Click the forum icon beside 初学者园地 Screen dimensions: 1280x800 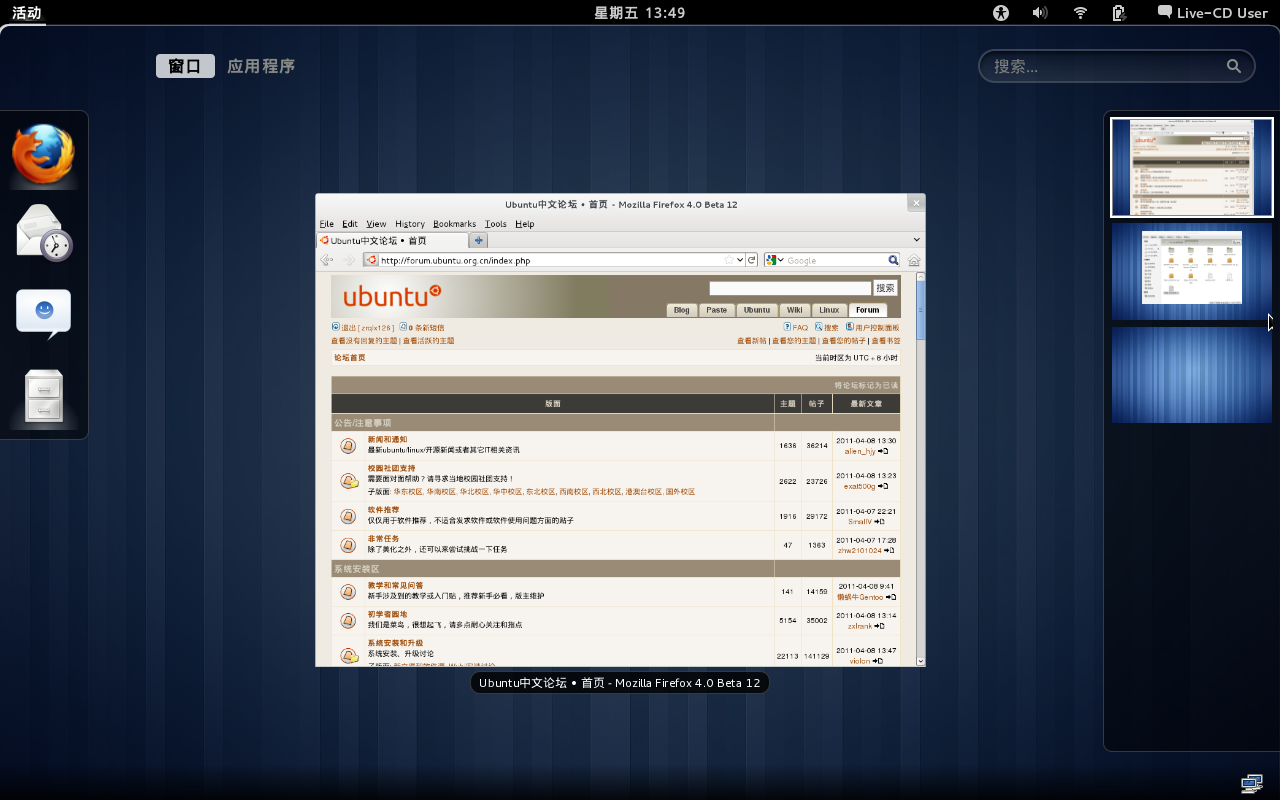(x=348, y=620)
